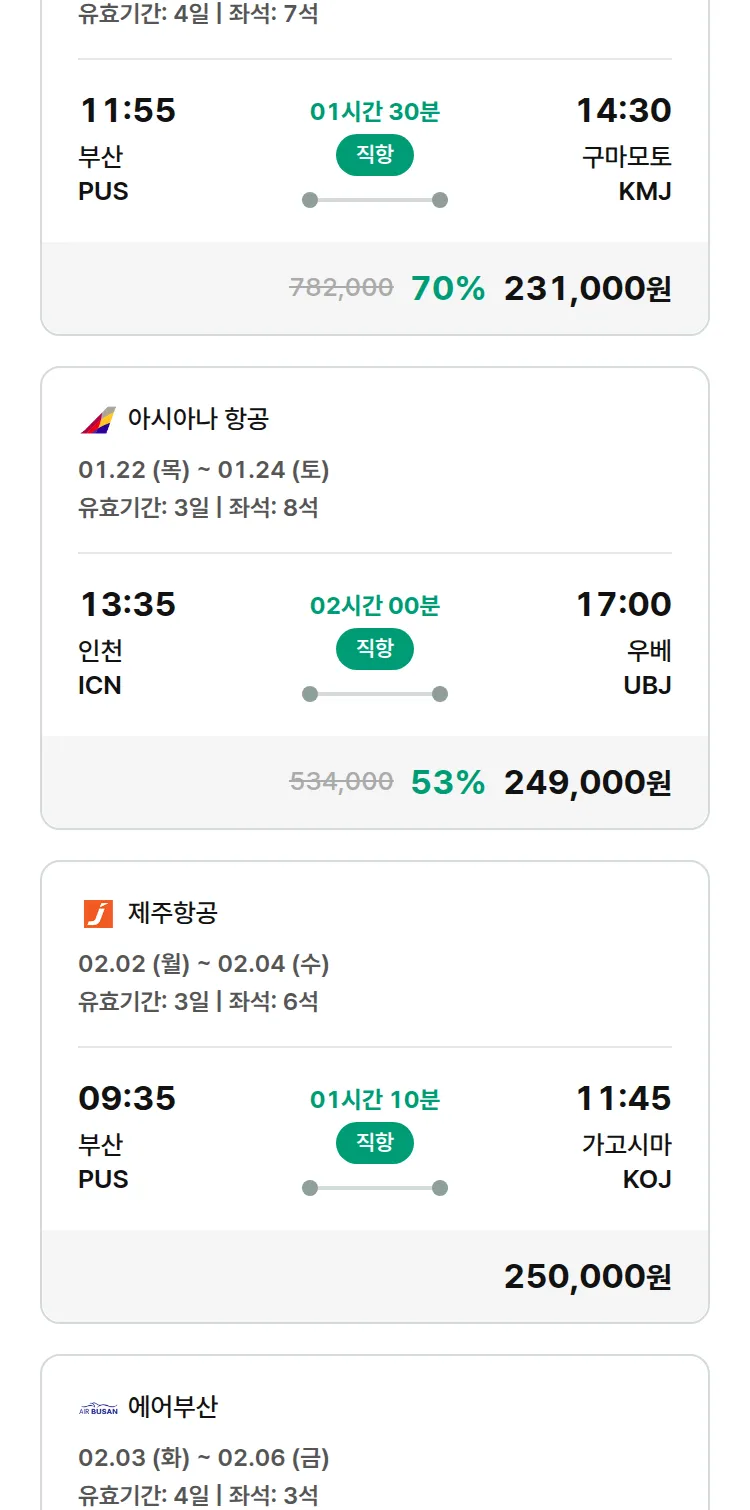Click the 09:35 Busan departure time

(x=128, y=1099)
